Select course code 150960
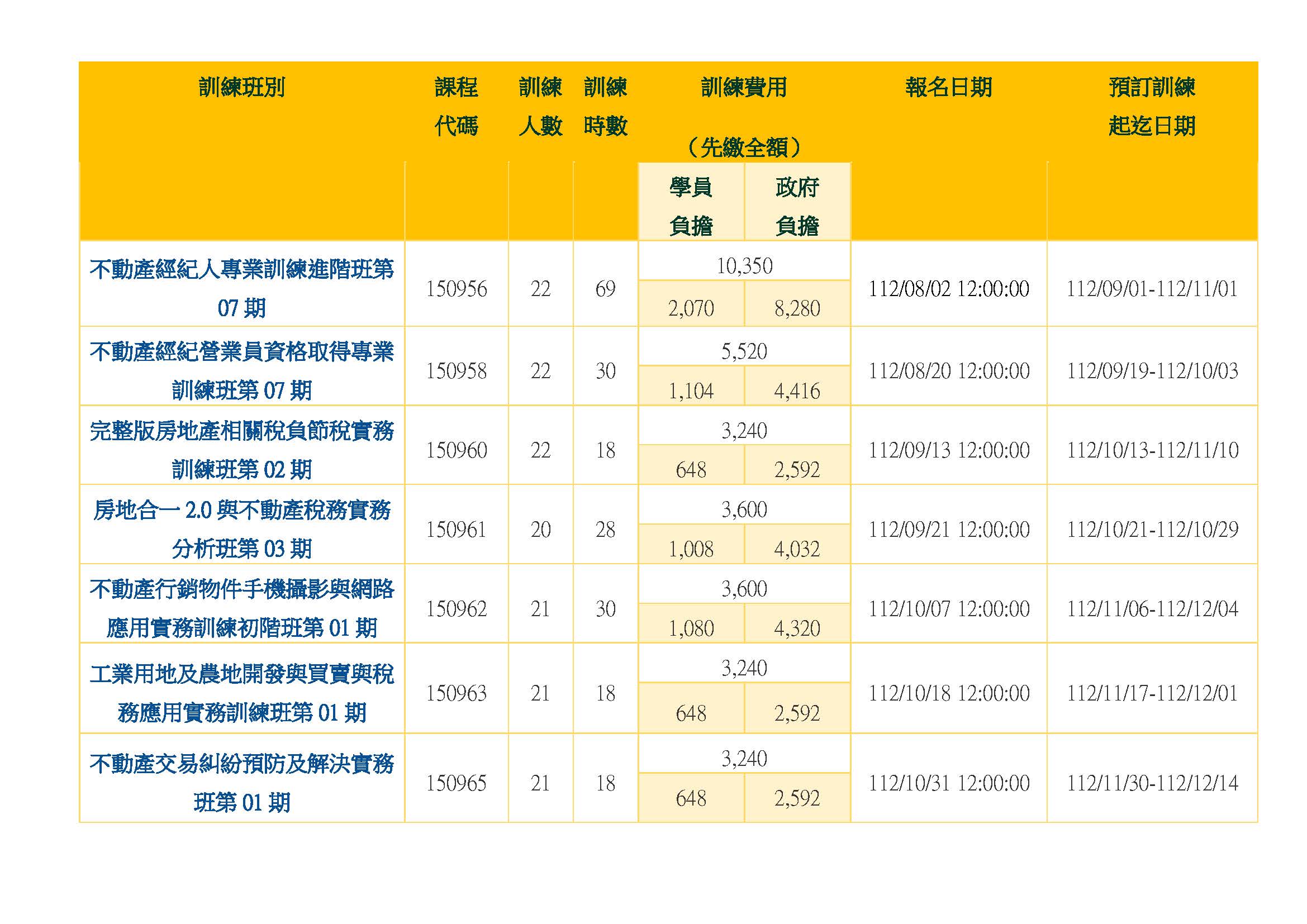 [x=457, y=450]
